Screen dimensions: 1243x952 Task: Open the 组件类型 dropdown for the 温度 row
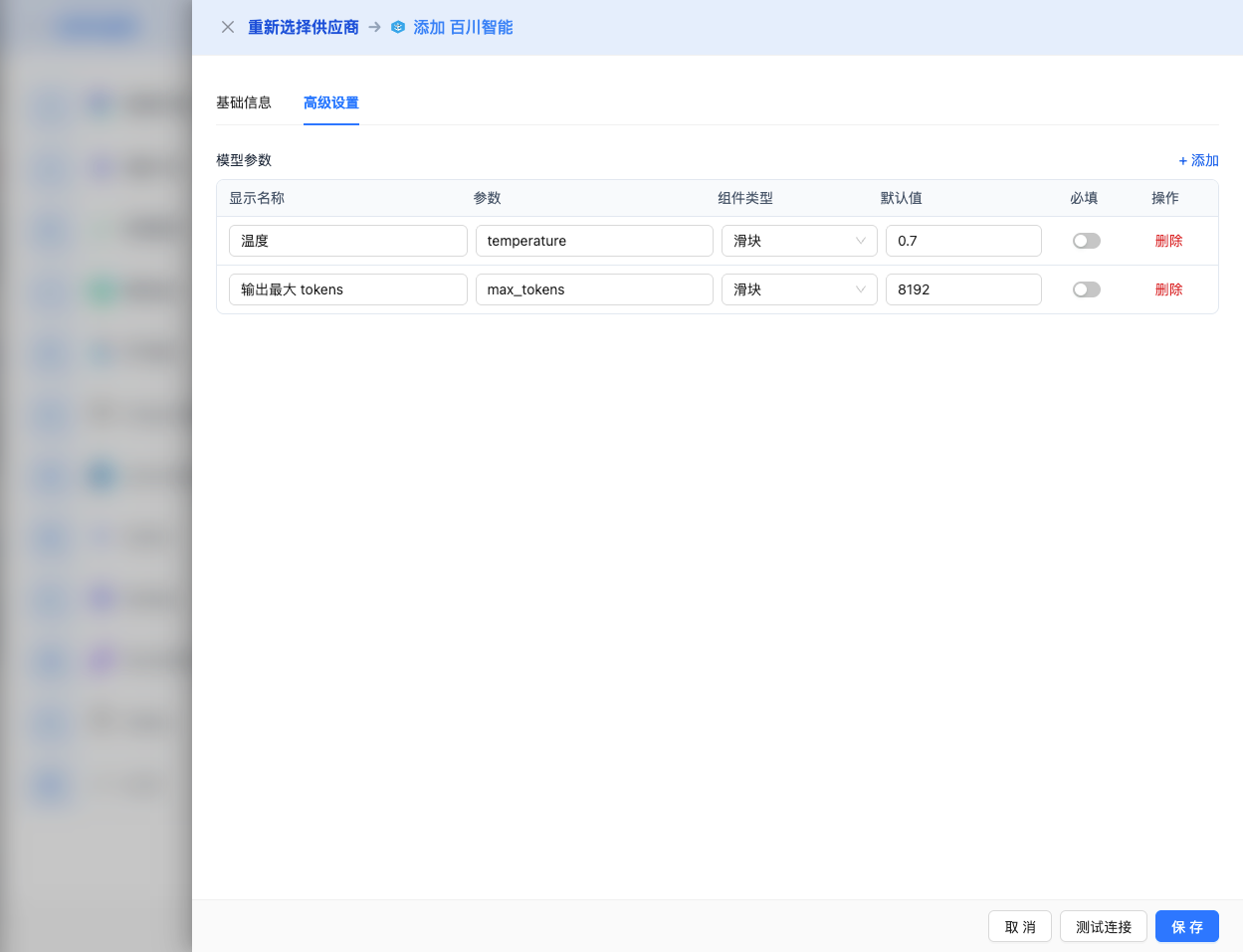coord(798,241)
